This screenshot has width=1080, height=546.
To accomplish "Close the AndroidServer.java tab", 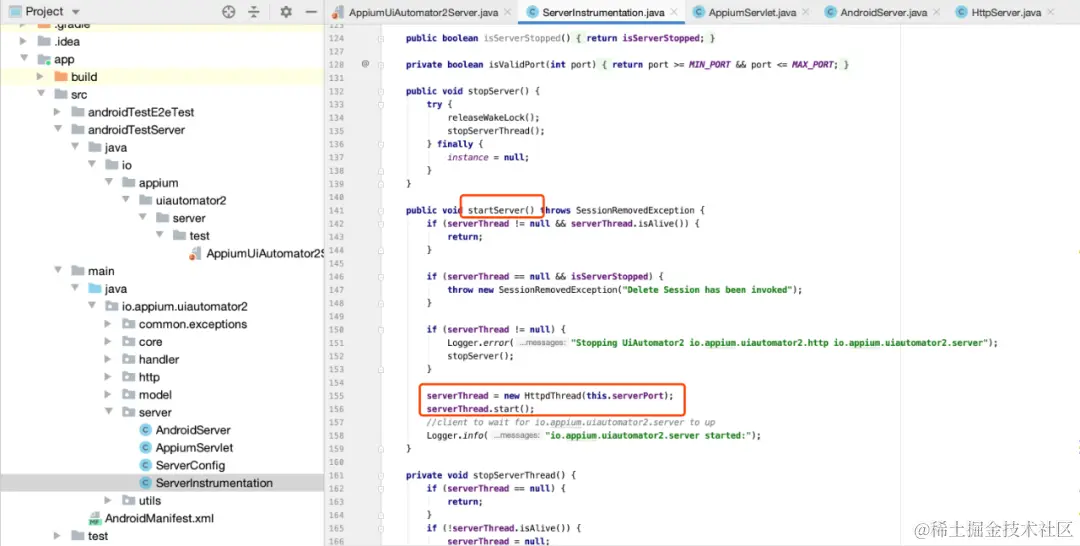I will pos(936,12).
